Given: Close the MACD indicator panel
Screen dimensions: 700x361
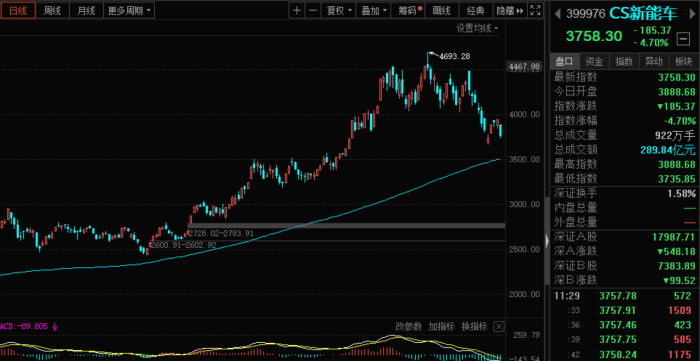Looking at the screenshot, I should (499, 326).
